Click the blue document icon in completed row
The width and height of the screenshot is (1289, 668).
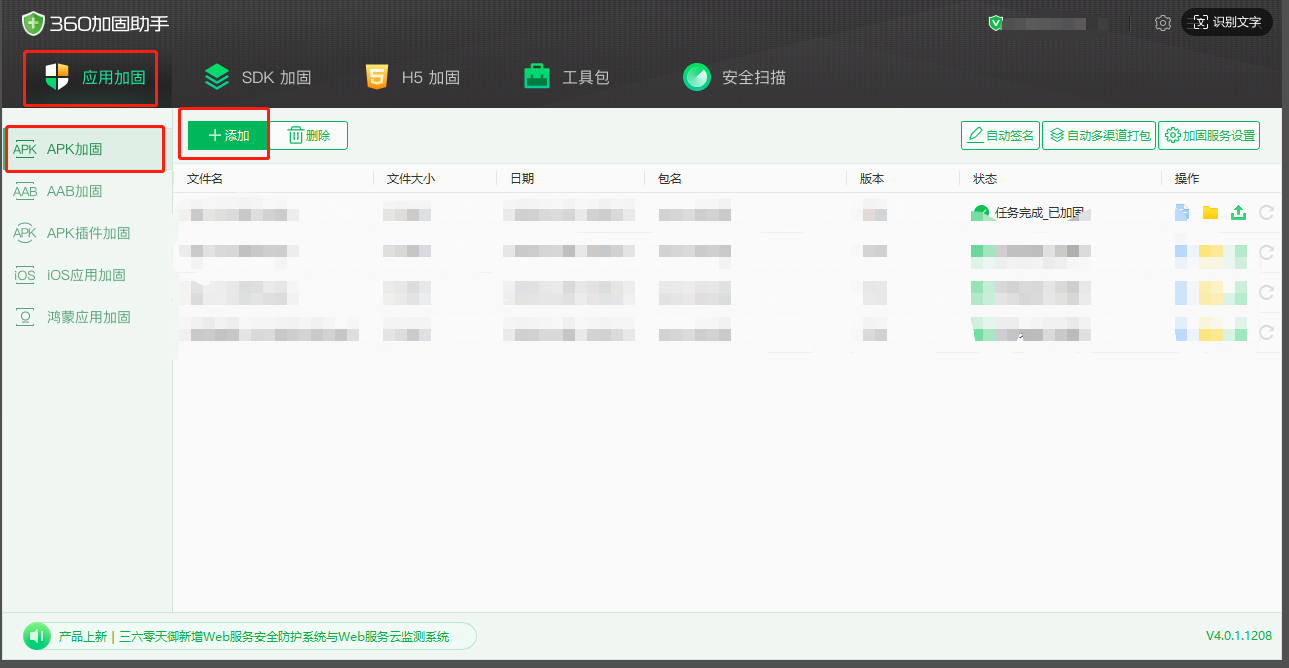1182,212
